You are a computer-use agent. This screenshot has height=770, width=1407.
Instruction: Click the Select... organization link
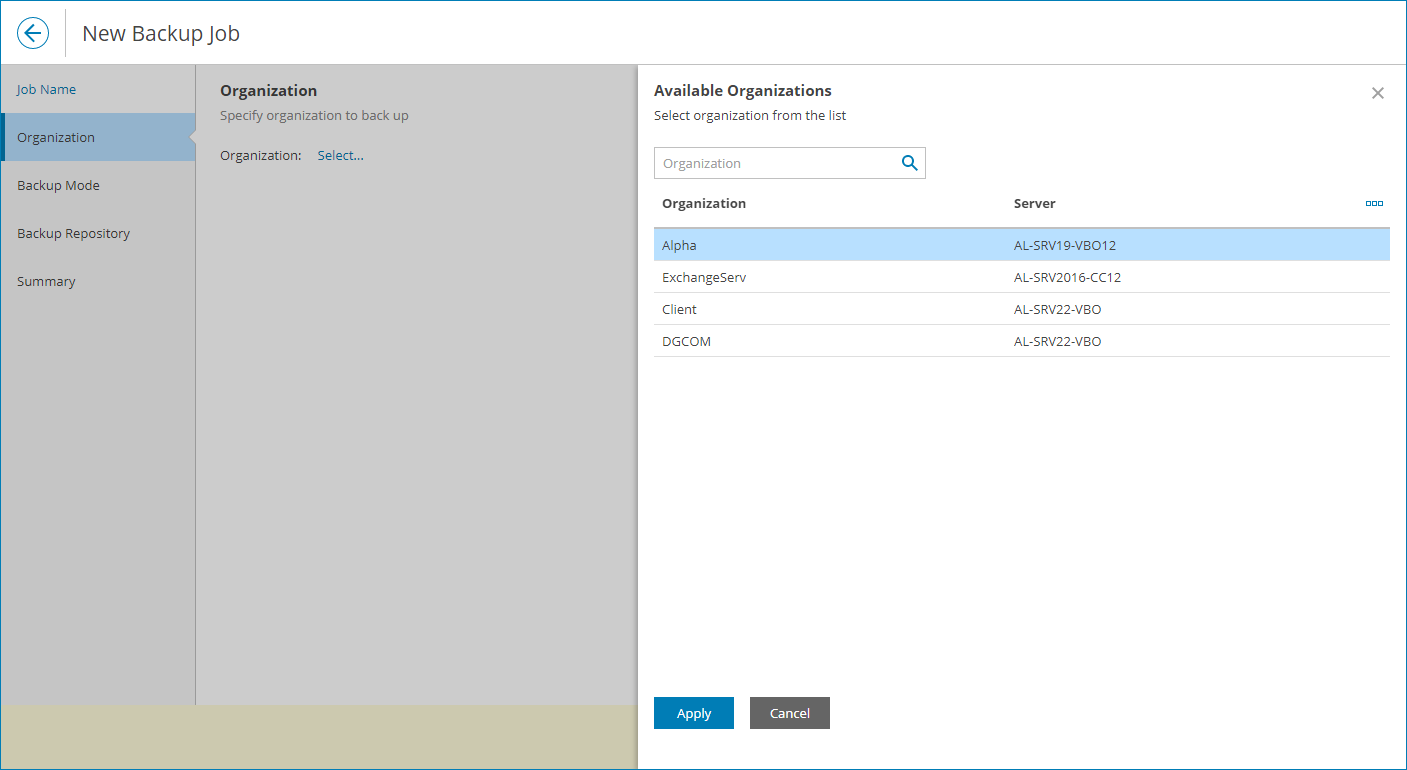tap(341, 155)
